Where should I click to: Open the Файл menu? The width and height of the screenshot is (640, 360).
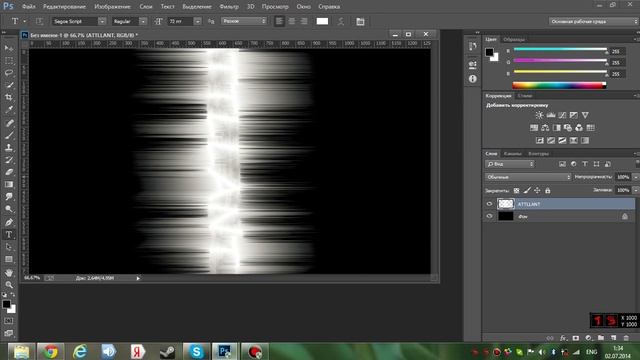pos(29,7)
